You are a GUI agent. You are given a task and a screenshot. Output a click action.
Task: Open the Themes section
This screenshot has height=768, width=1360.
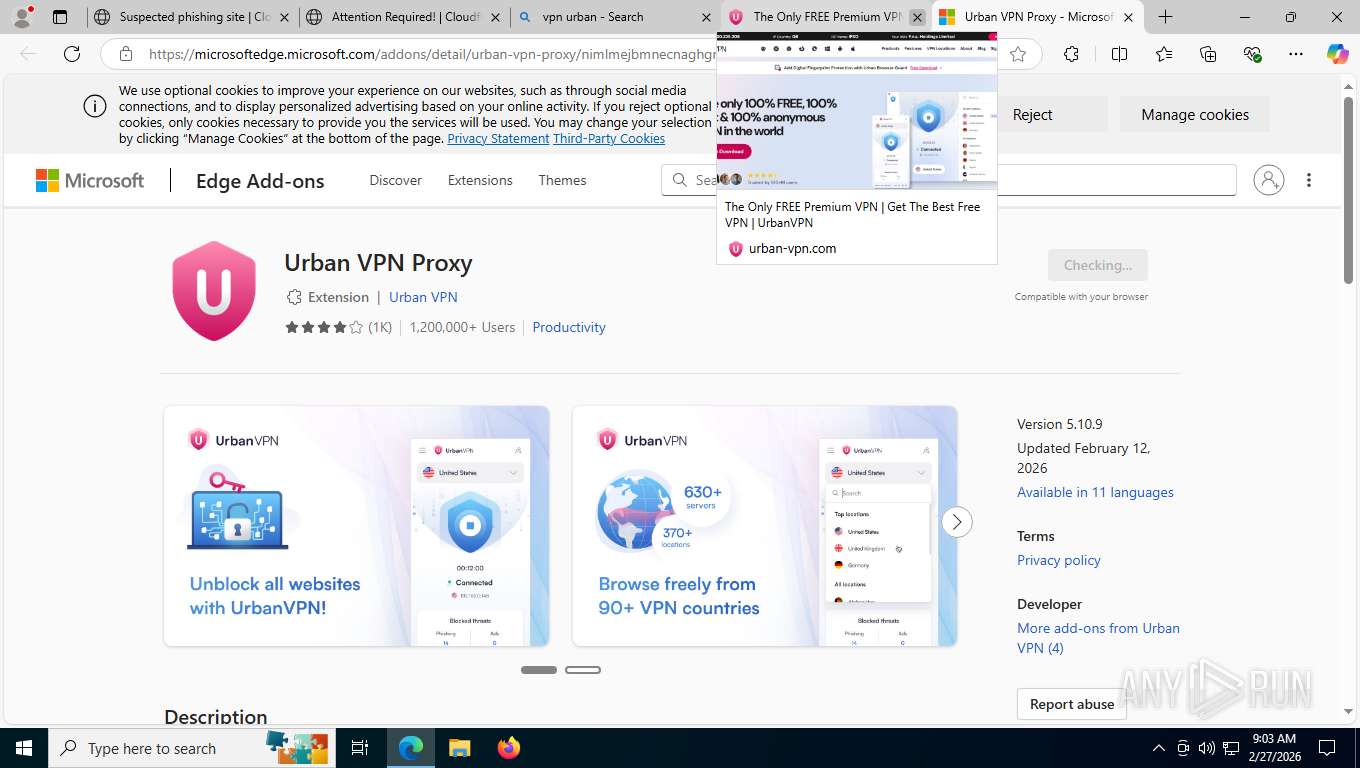(x=562, y=180)
